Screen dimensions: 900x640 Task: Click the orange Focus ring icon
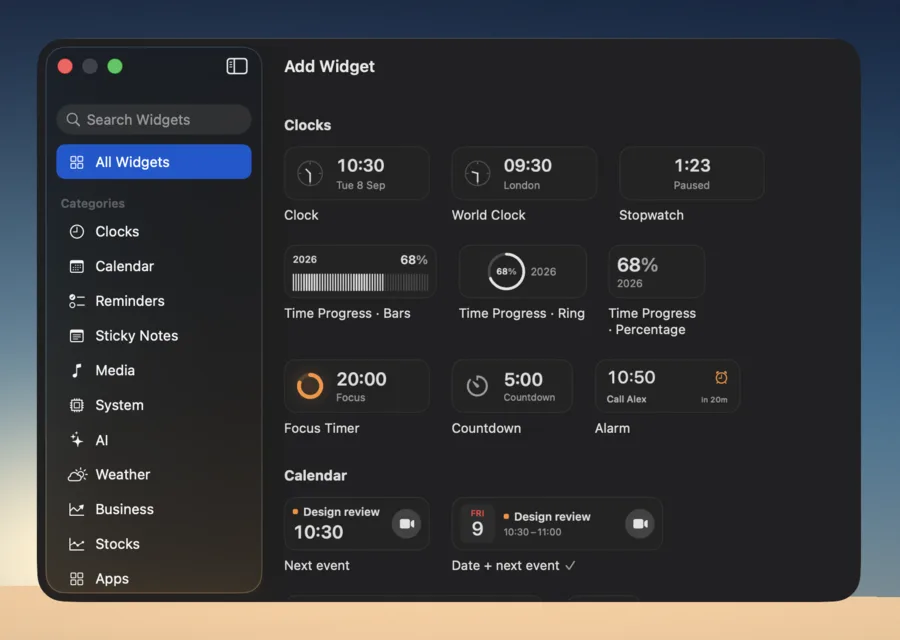tap(310, 386)
